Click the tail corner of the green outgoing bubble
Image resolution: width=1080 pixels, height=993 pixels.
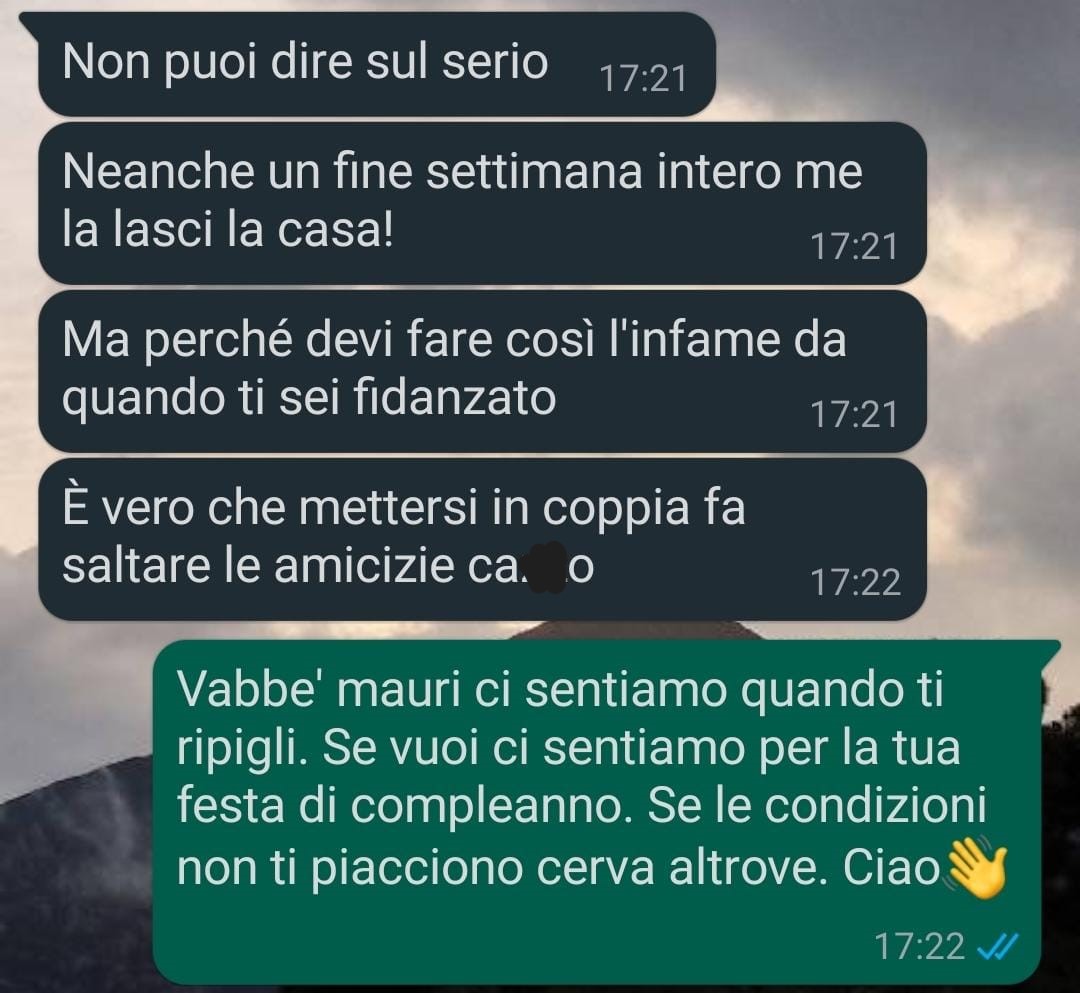coord(1050,647)
